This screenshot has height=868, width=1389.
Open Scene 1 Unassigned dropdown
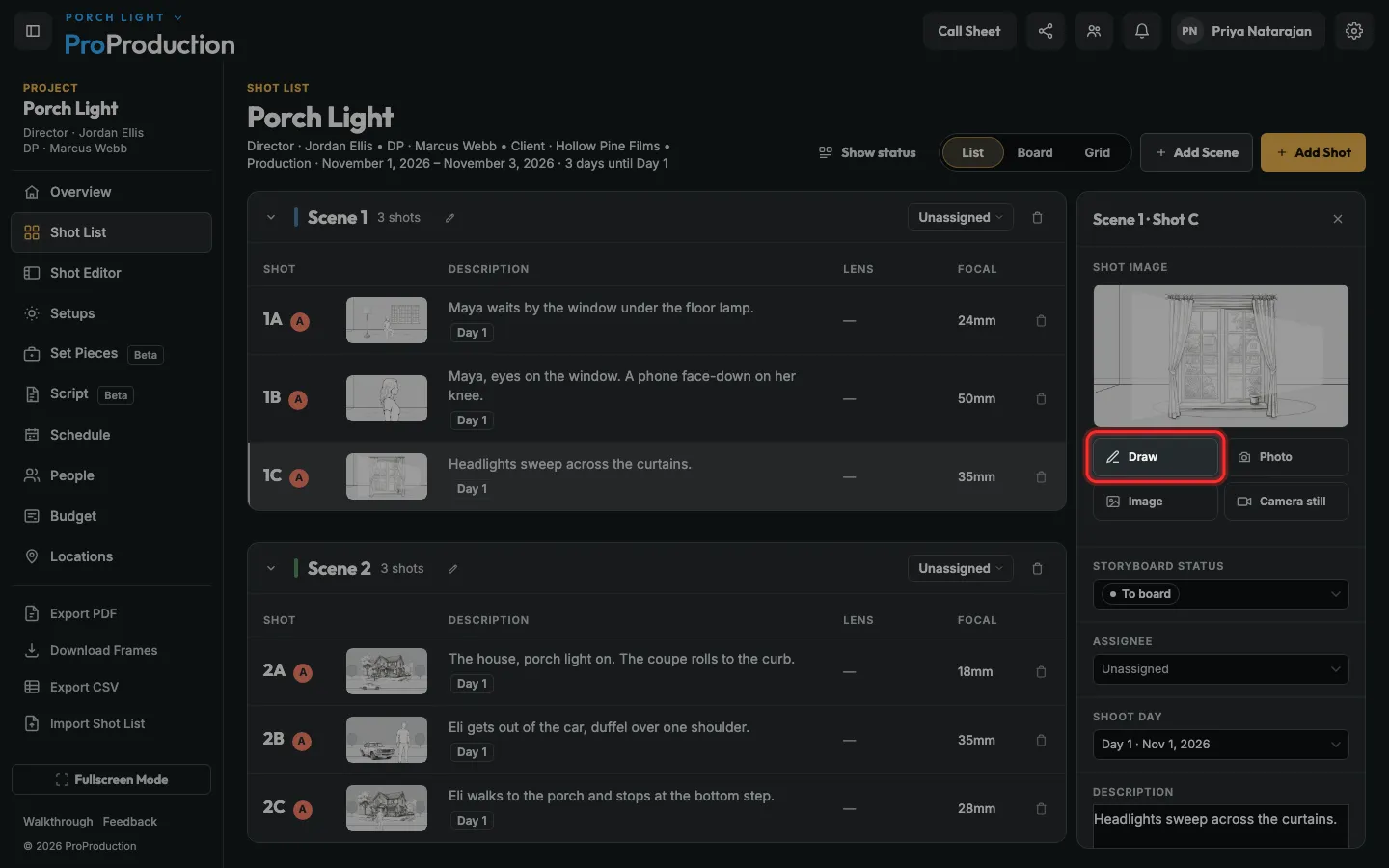[x=960, y=218]
